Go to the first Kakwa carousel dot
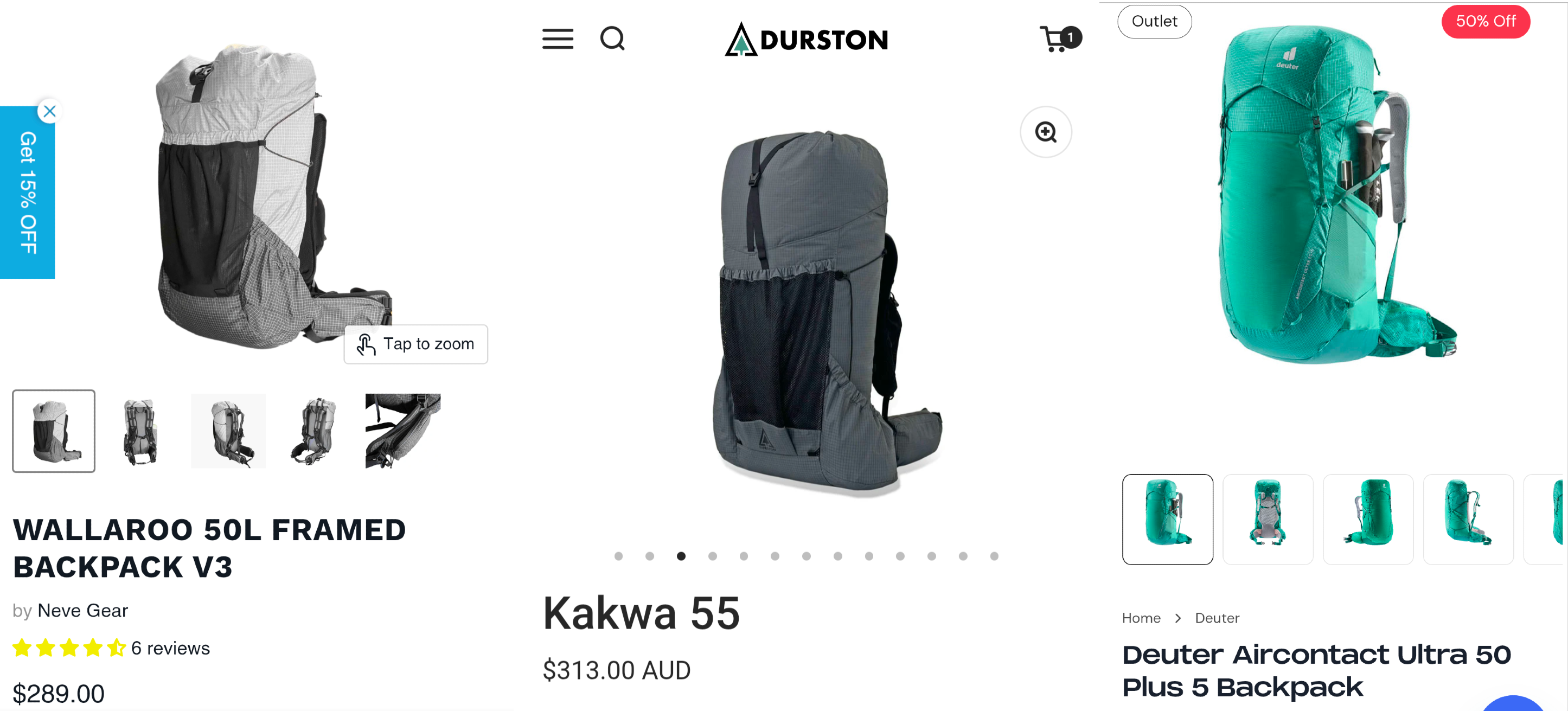1568x711 pixels. pos(618,556)
